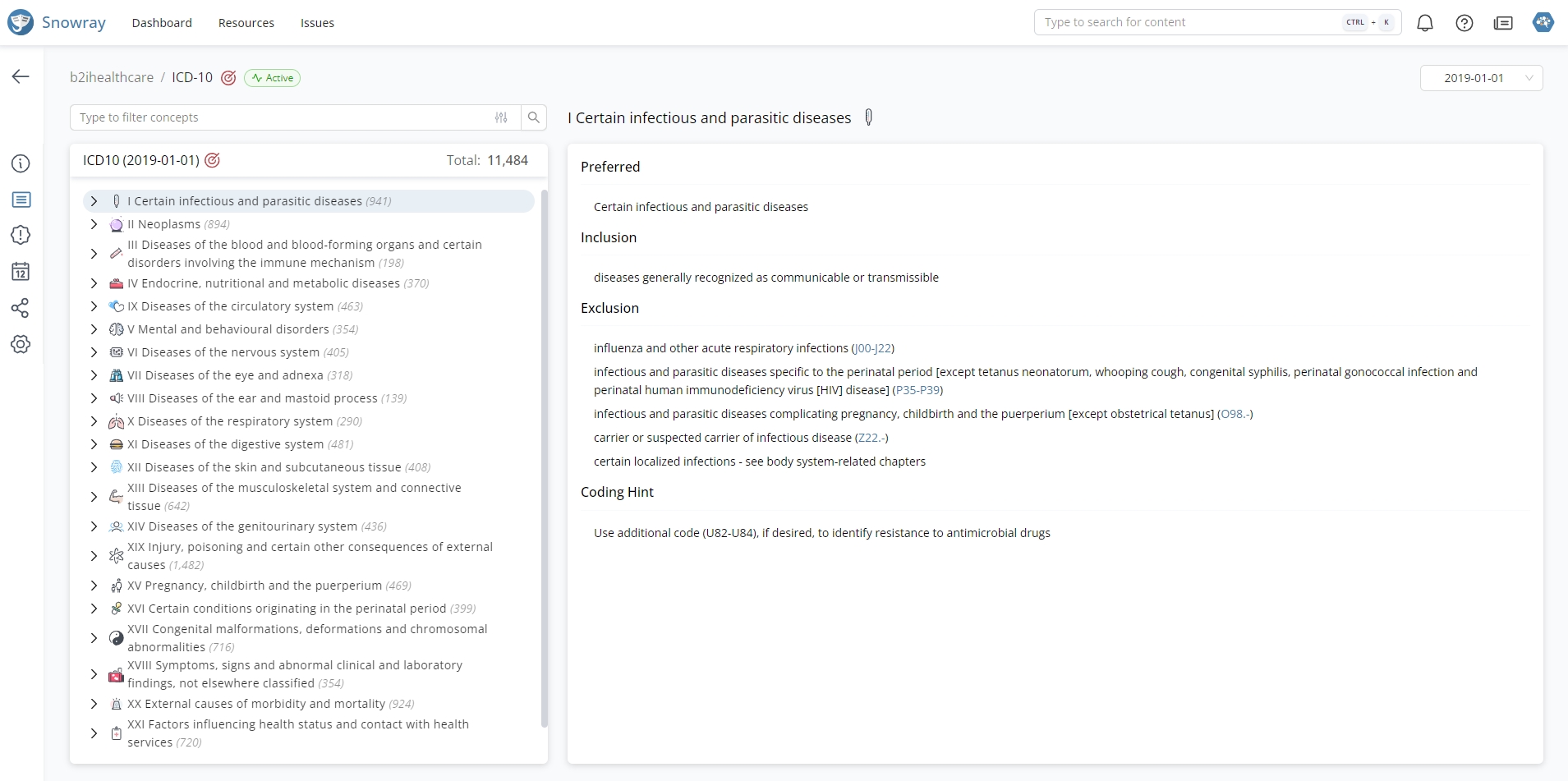
Task: Click the search magnifier button
Action: [x=534, y=117]
